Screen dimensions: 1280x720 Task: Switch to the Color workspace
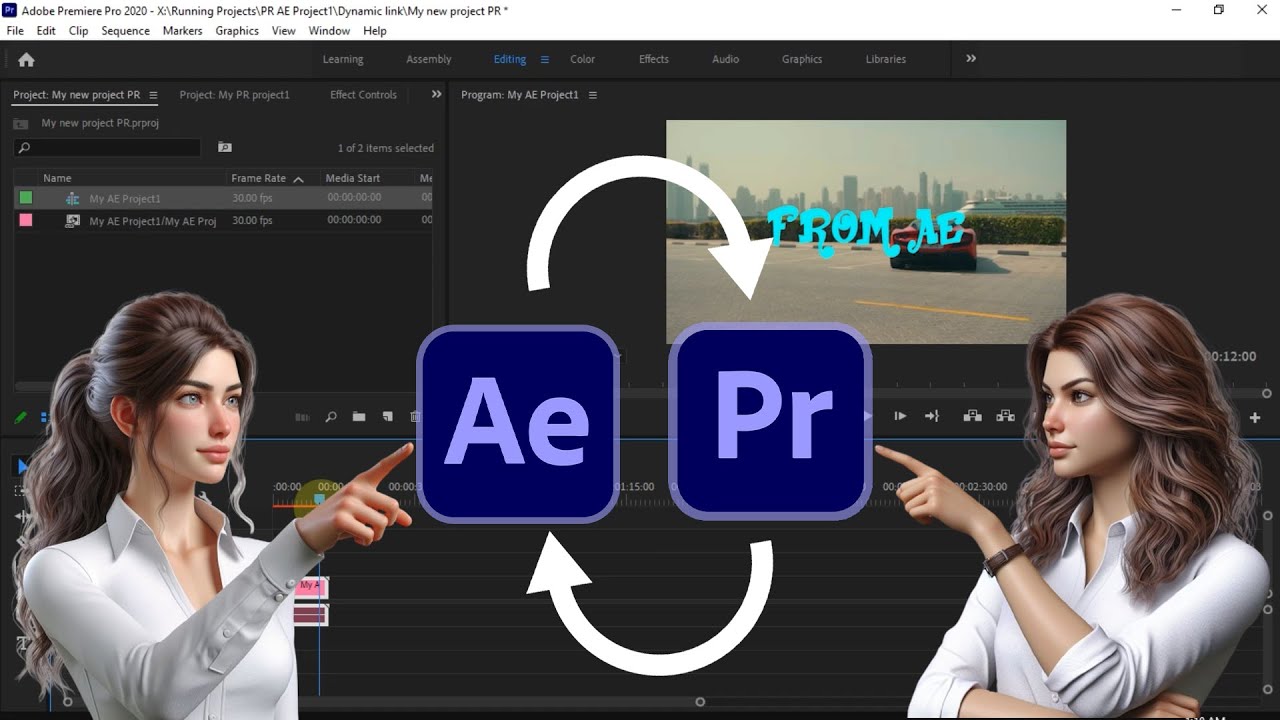583,59
